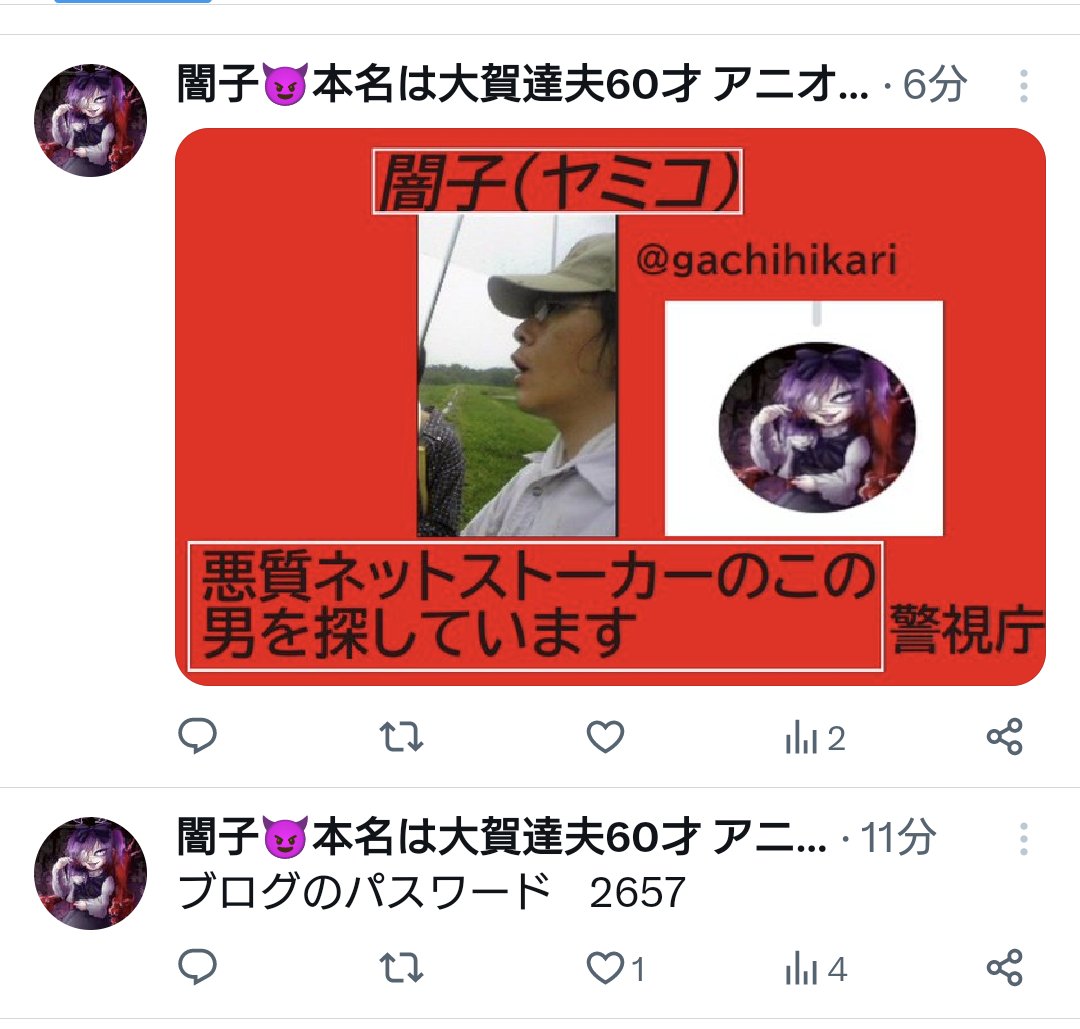
Task: Reply to the ブログのパスワード post
Action: pos(198,967)
